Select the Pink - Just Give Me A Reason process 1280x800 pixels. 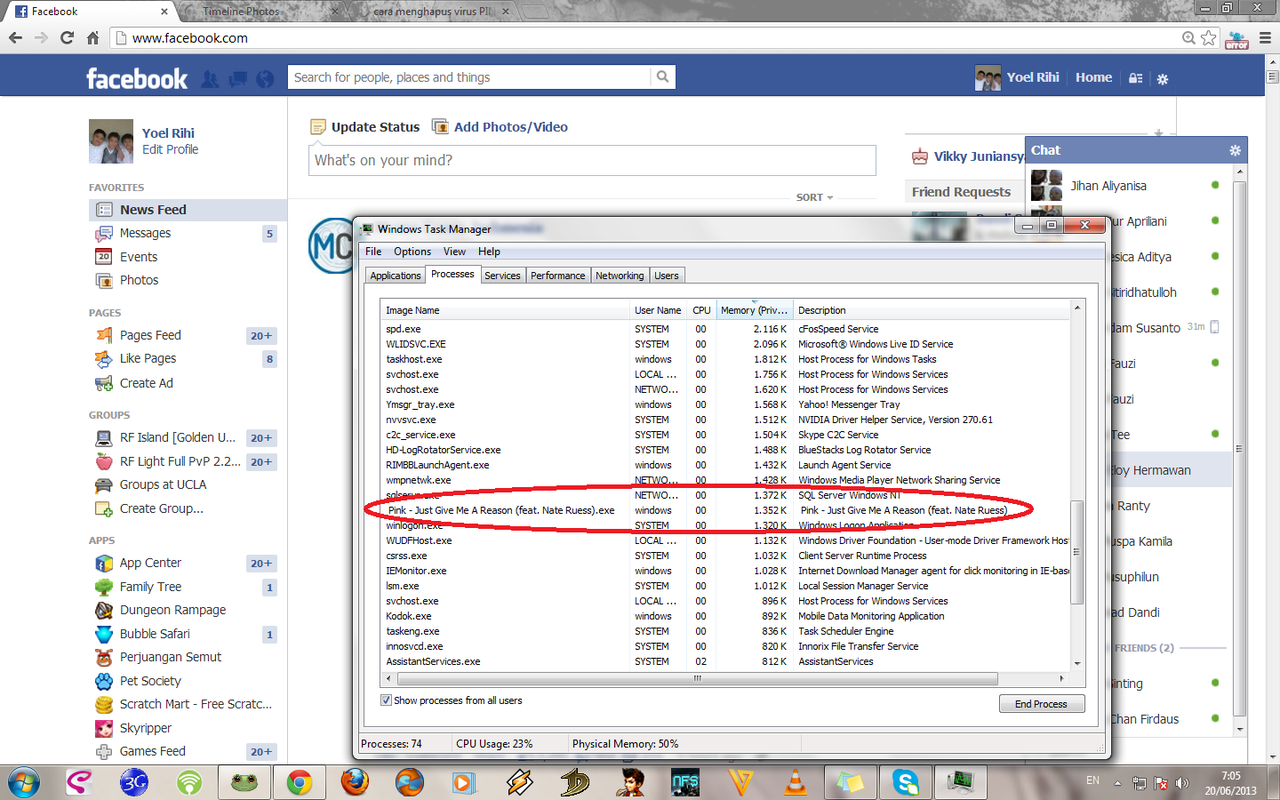point(727,510)
